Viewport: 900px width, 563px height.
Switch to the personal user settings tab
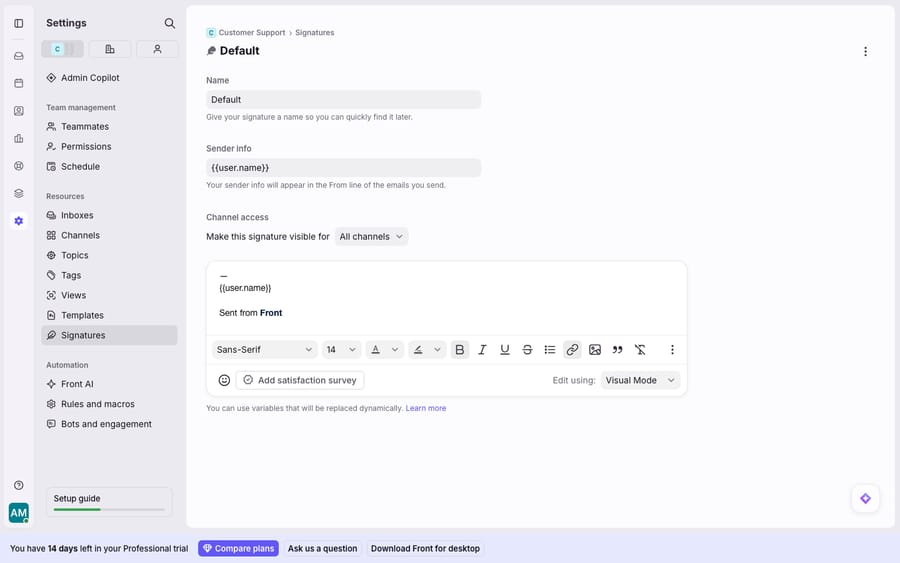pyautogui.click(x=157, y=49)
